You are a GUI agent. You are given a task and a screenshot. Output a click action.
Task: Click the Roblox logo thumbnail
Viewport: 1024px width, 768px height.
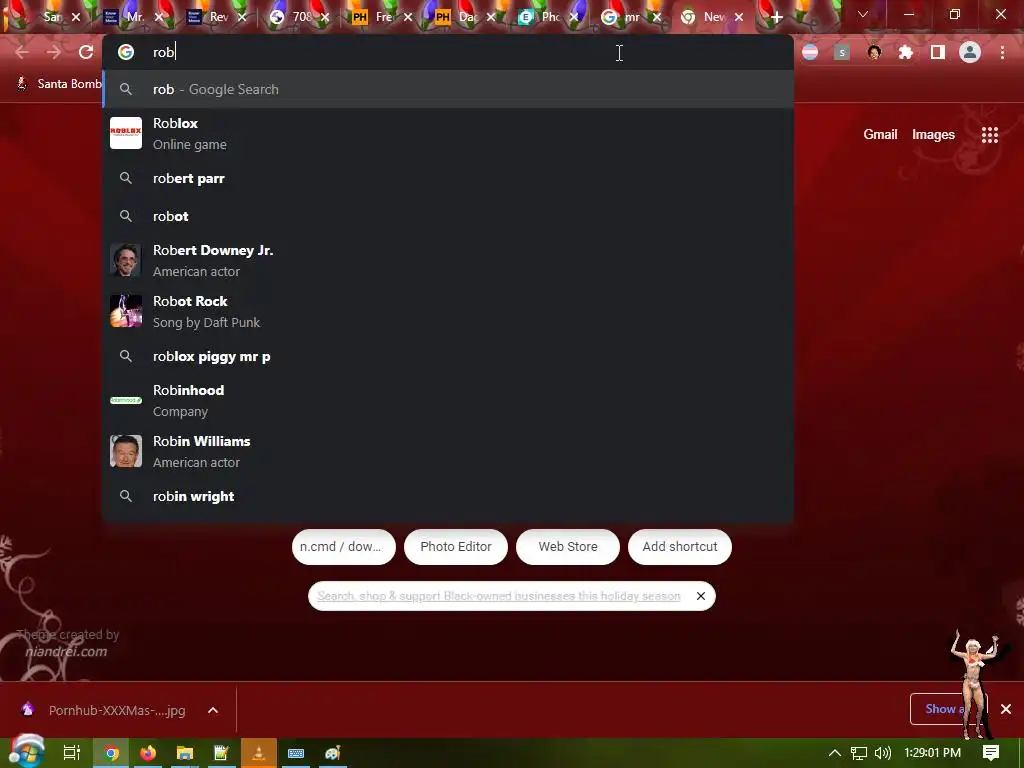[126, 133]
